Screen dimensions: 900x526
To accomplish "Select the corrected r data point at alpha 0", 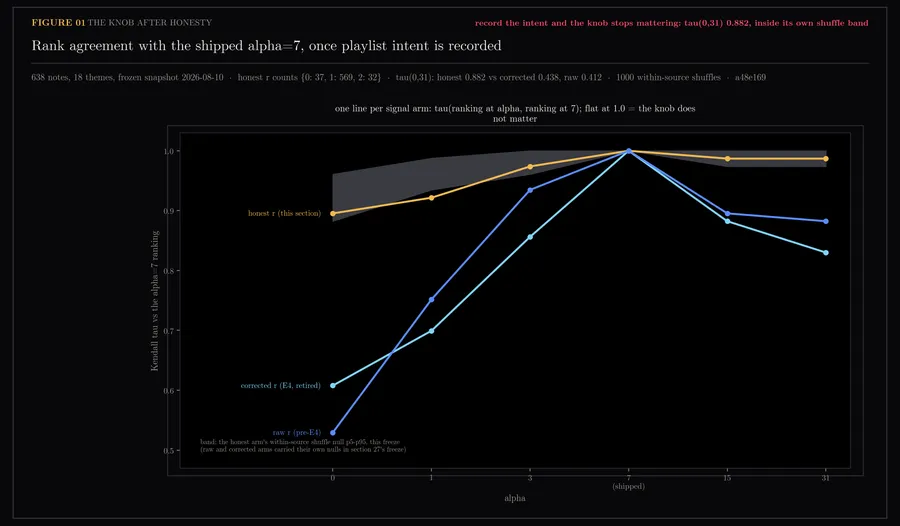I will [333, 386].
